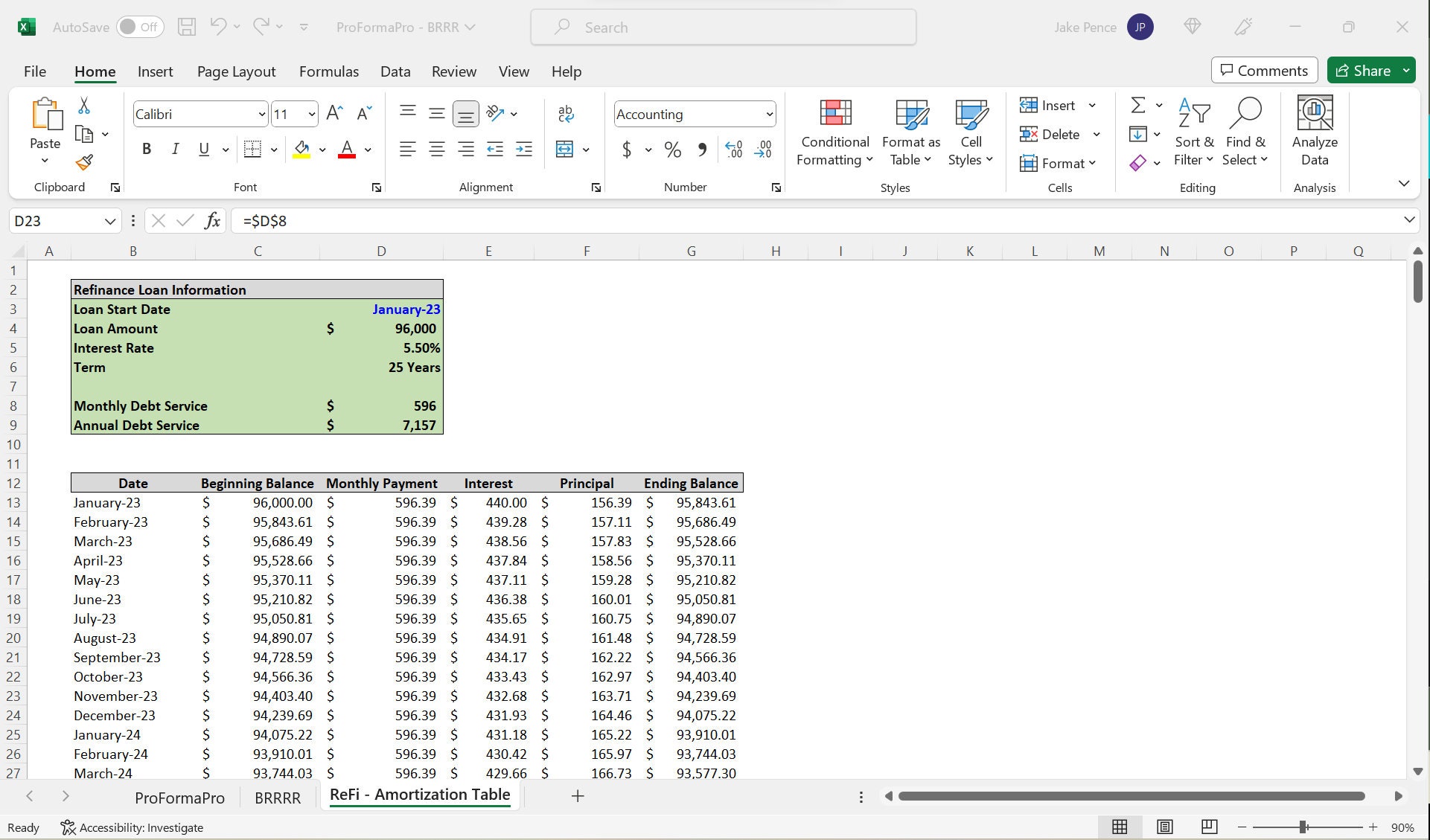Image resolution: width=1430 pixels, height=840 pixels.
Task: Expand the fill color options
Action: (x=322, y=149)
